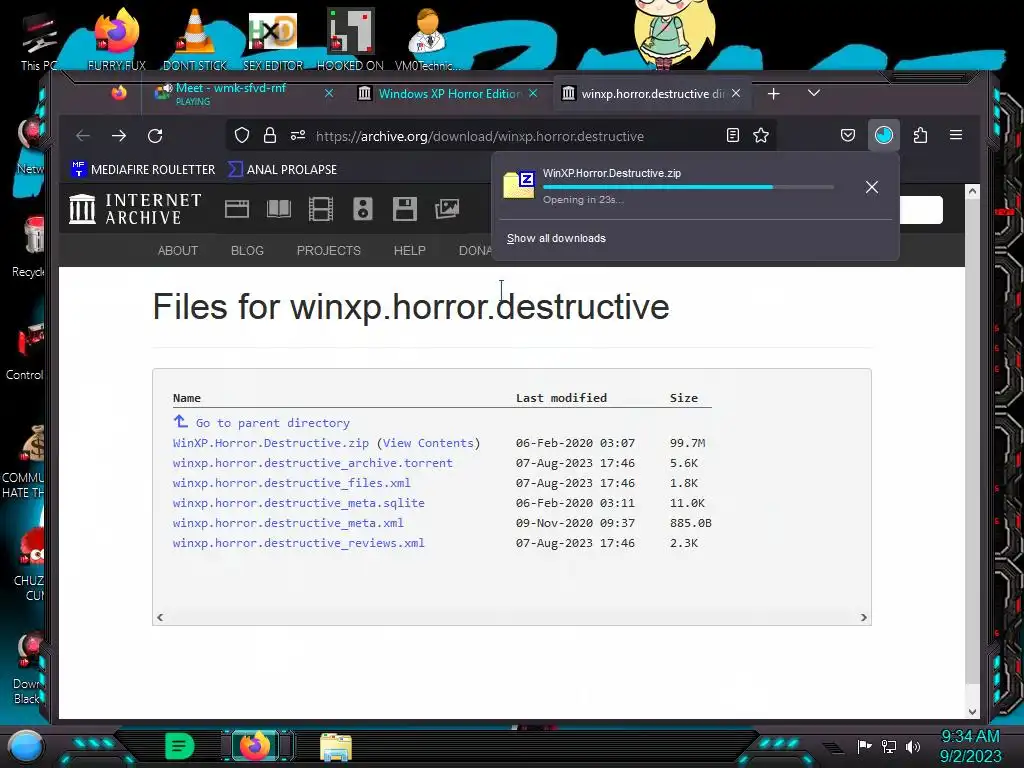Screen dimensions: 1024x768
Task: Open Internet Archive audio speaker icon
Action: pos(362,209)
